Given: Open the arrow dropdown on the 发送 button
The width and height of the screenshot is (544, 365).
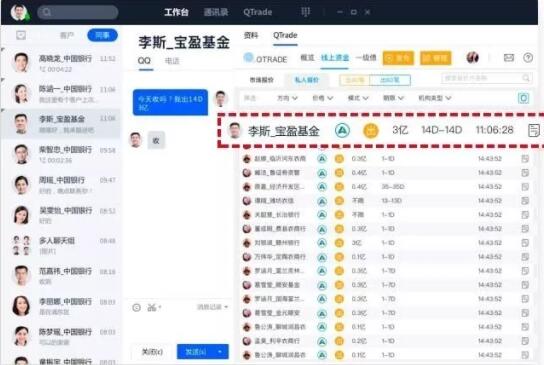Looking at the screenshot, I should [220, 352].
